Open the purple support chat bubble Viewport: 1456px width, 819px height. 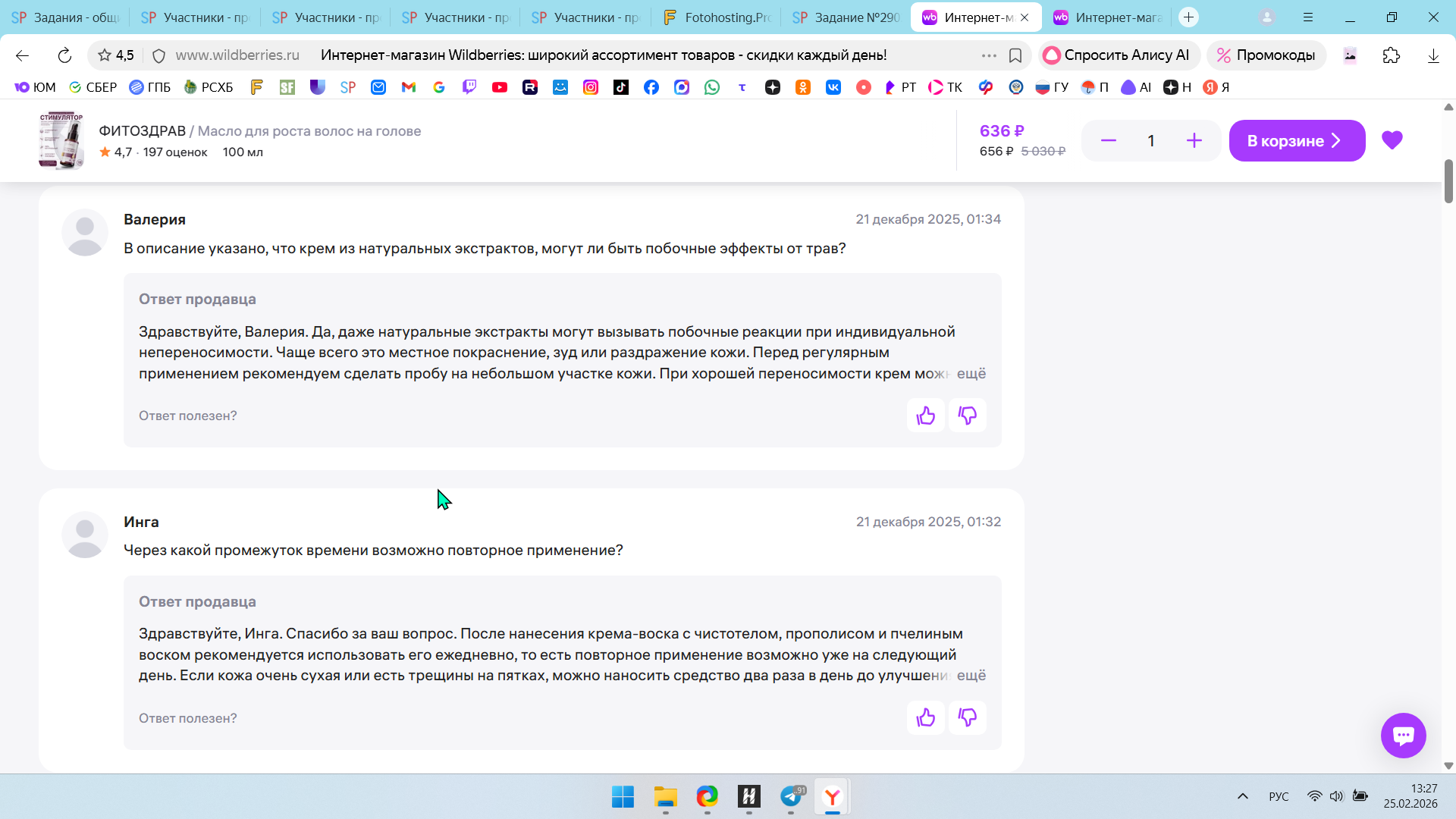[x=1403, y=735]
